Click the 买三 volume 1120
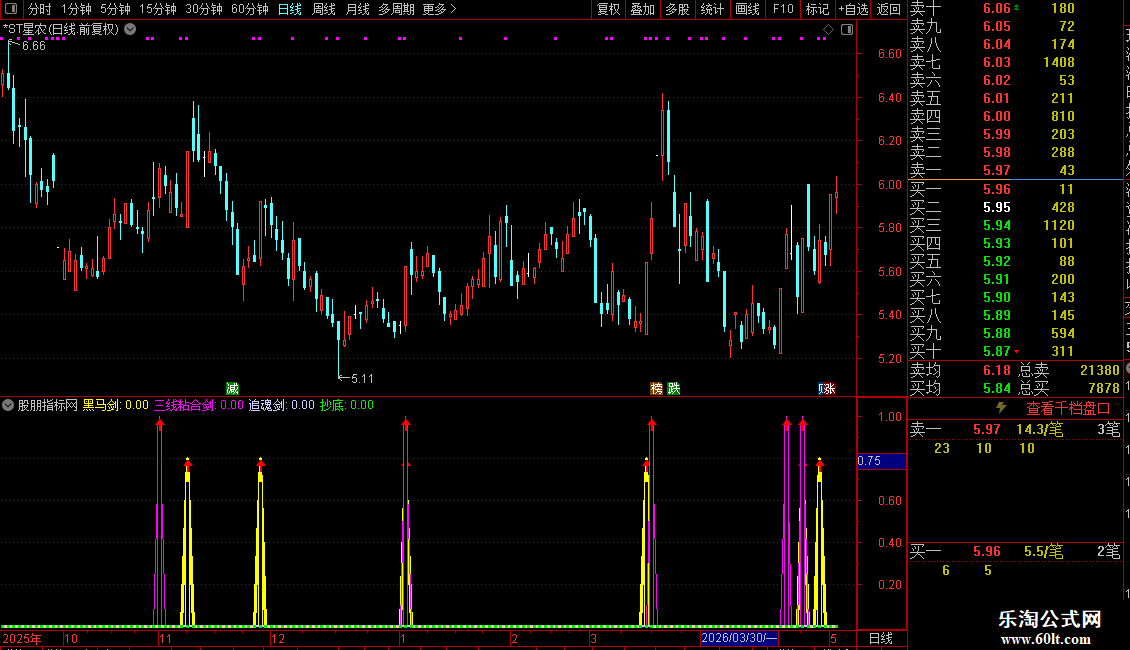Viewport: 1130px width, 650px height. point(1059,226)
